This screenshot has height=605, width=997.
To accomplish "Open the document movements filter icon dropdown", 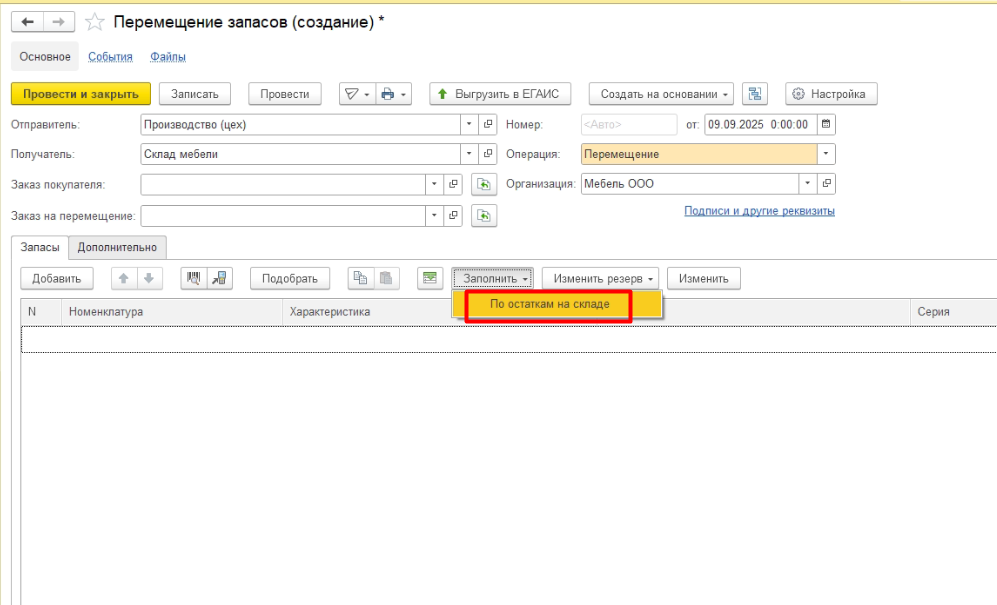I will tap(357, 94).
